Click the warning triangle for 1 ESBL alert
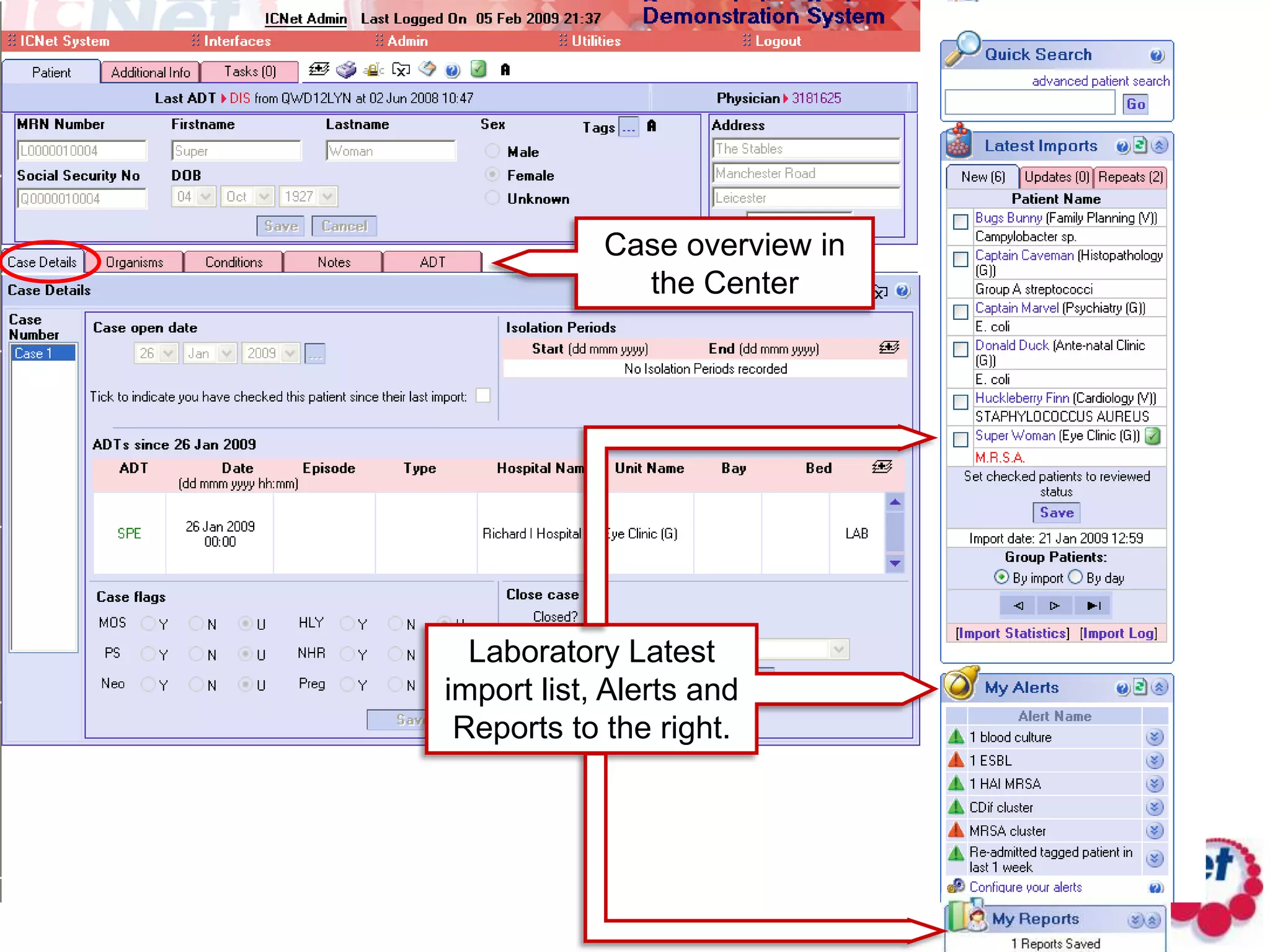The width and height of the screenshot is (1270, 952). coord(957,760)
